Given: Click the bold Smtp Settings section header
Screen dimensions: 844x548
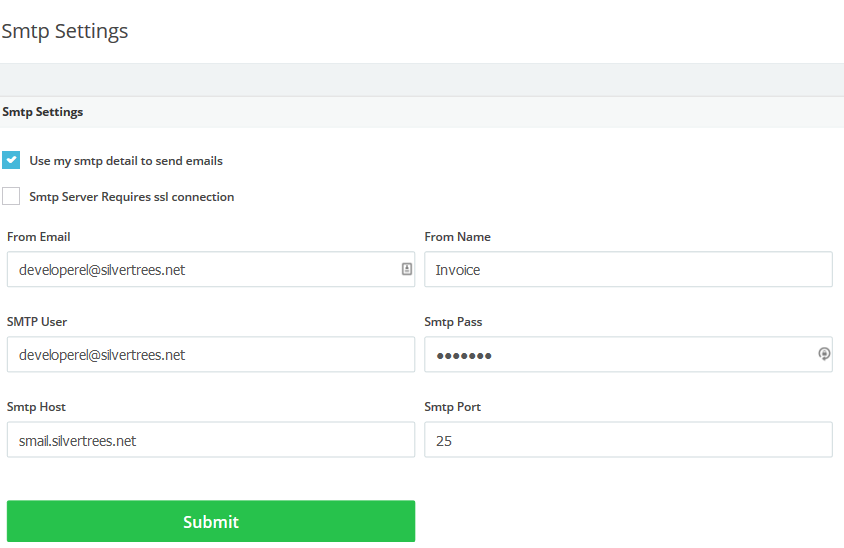Looking at the screenshot, I should [43, 112].
